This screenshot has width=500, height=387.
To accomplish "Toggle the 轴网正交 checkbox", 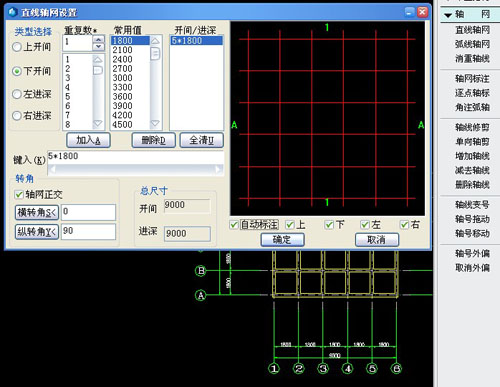I will click(19, 194).
